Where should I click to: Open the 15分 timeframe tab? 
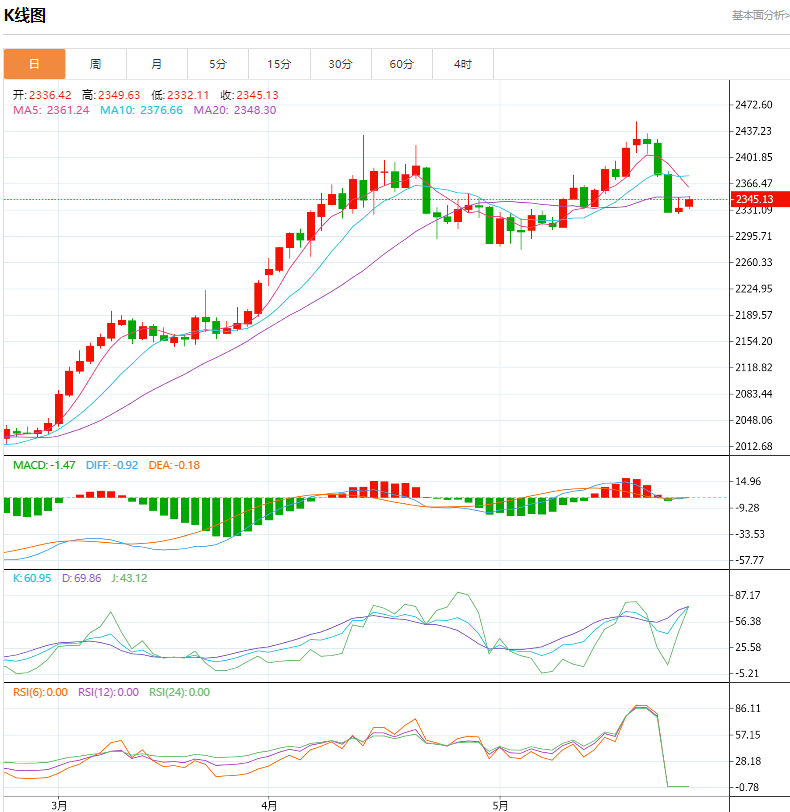point(280,64)
